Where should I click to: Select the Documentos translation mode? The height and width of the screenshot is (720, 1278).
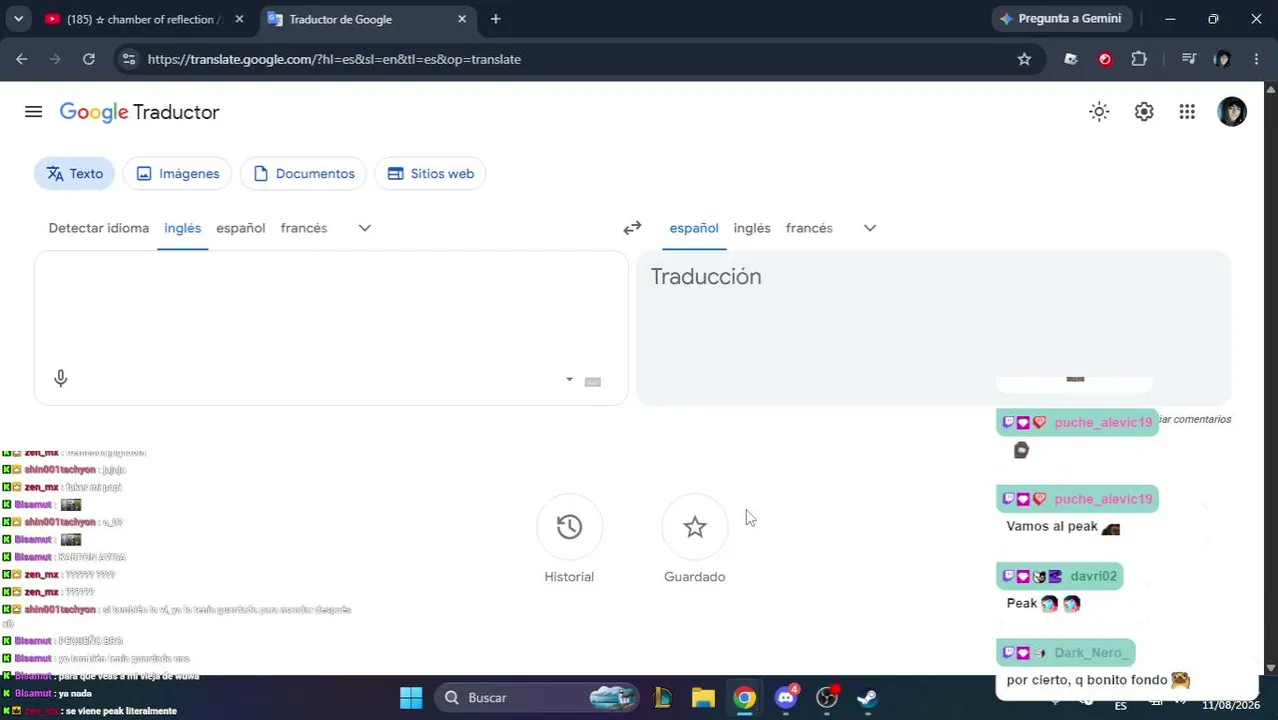coord(304,173)
